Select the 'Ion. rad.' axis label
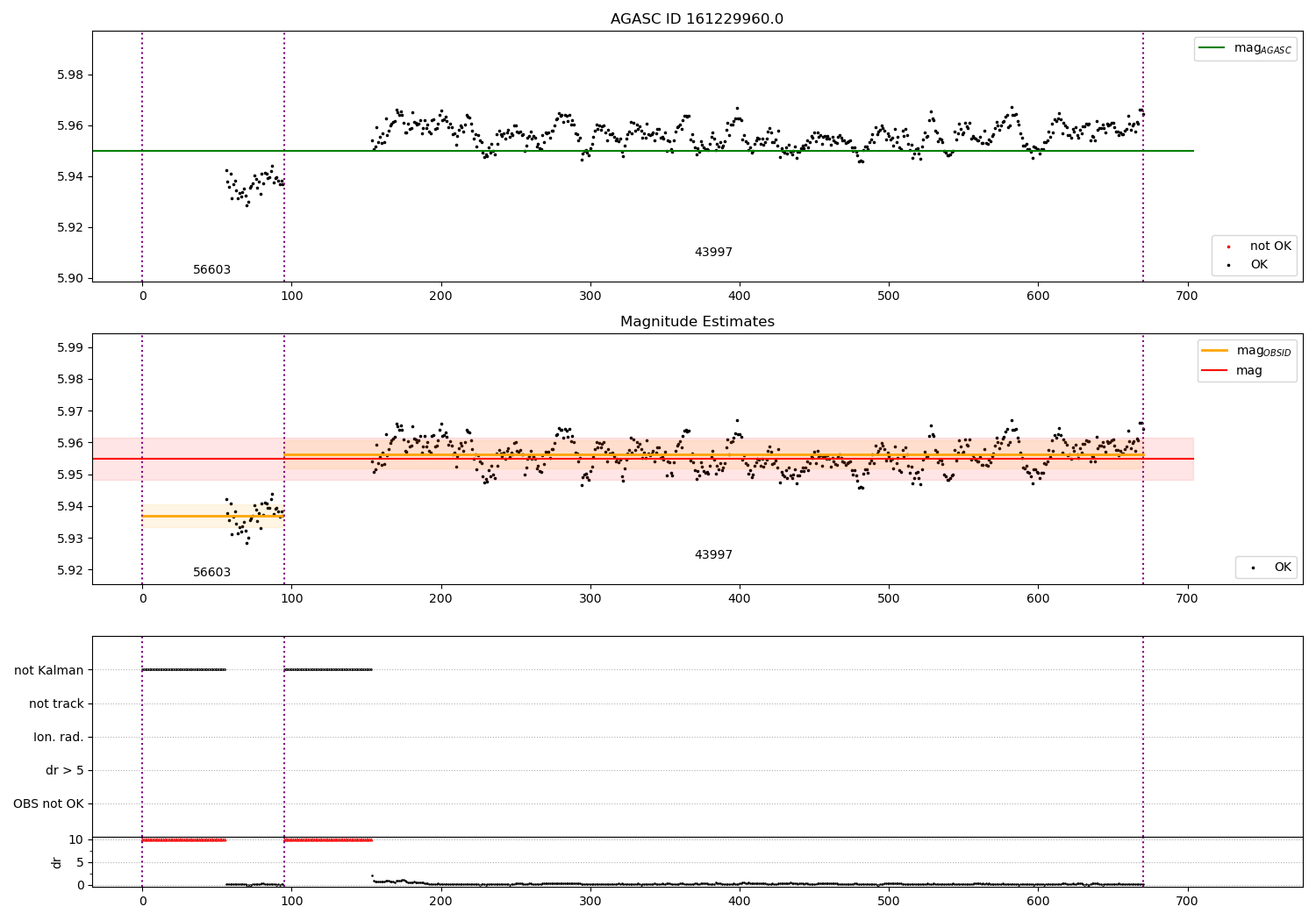Screen dimensions: 1316x921 tap(59, 738)
